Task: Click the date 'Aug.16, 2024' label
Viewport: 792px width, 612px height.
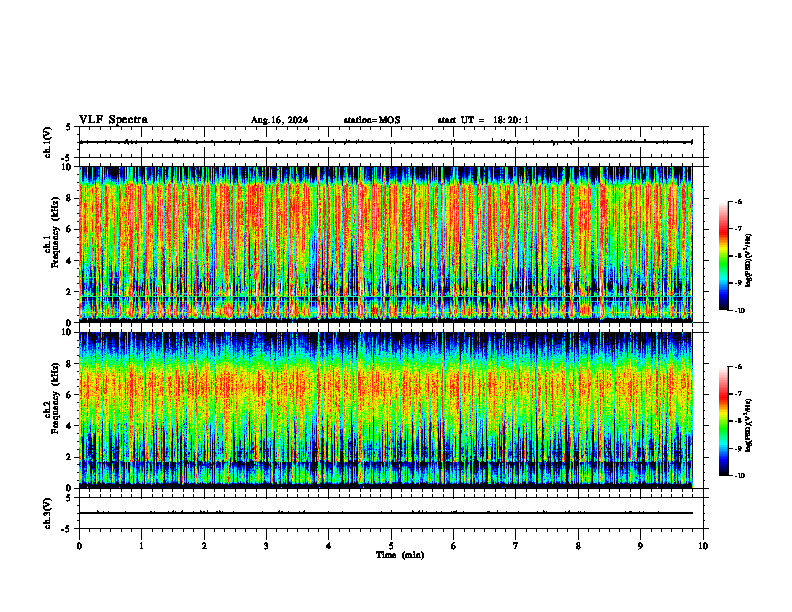Action: click(279, 120)
